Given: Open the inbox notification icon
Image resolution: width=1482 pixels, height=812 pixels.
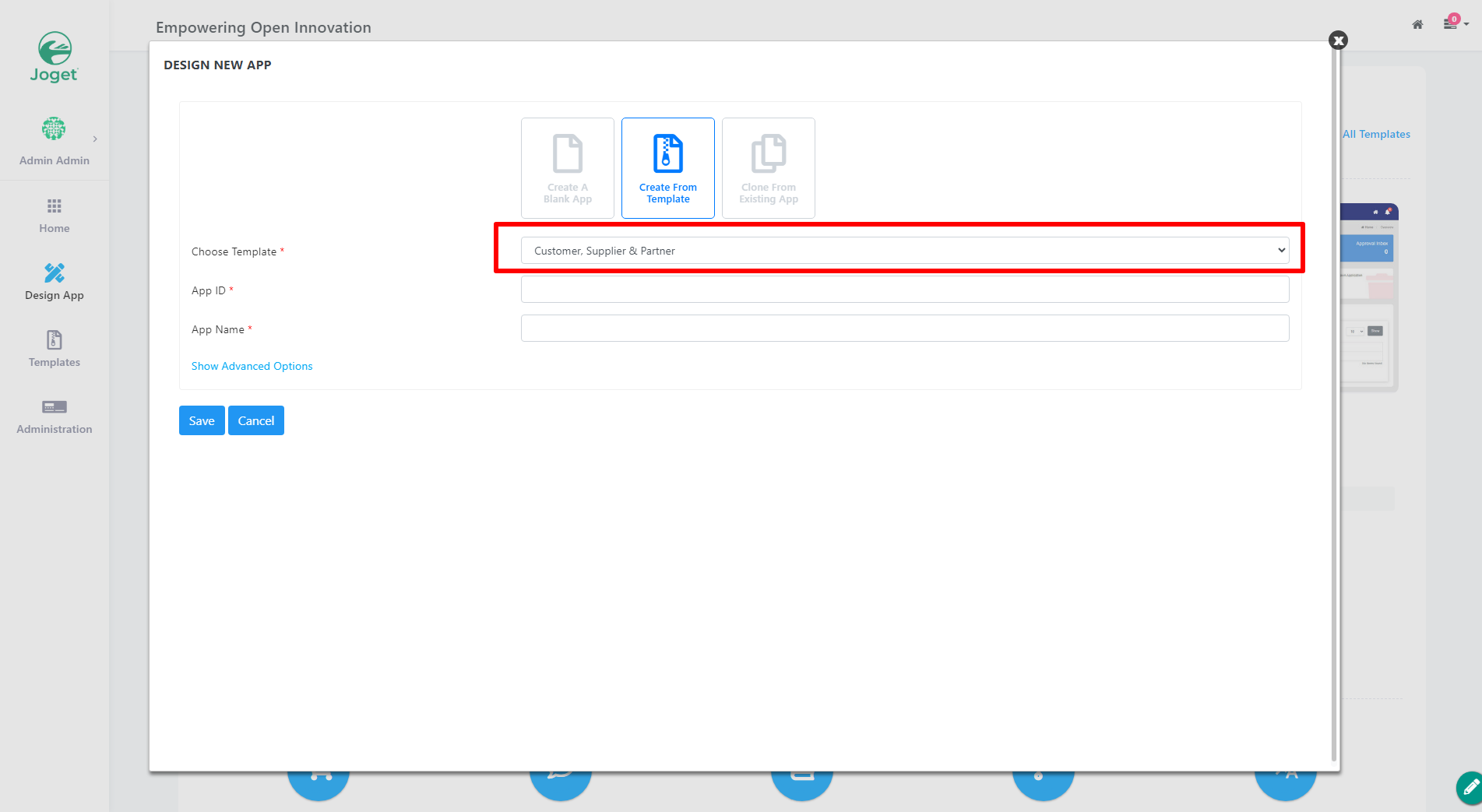Looking at the screenshot, I should 1451,23.
